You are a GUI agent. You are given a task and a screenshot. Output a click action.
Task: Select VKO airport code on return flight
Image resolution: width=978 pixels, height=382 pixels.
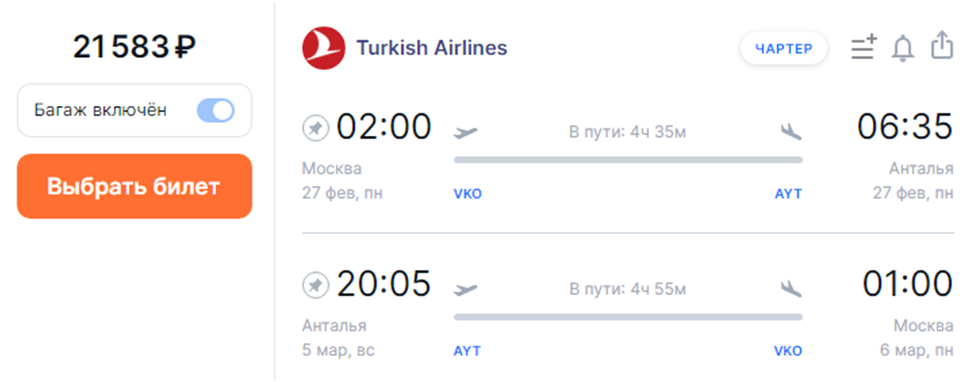(788, 351)
